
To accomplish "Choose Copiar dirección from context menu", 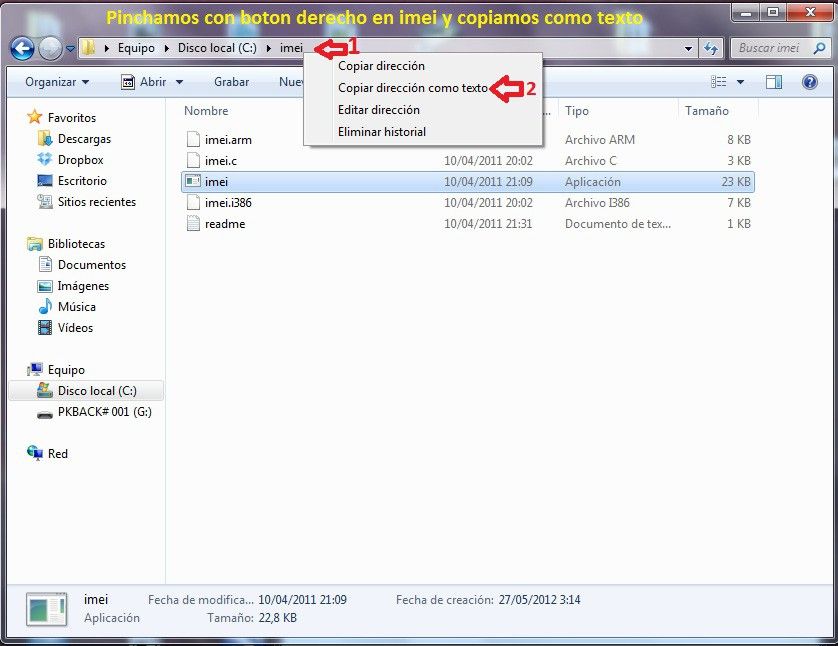I will 382,66.
